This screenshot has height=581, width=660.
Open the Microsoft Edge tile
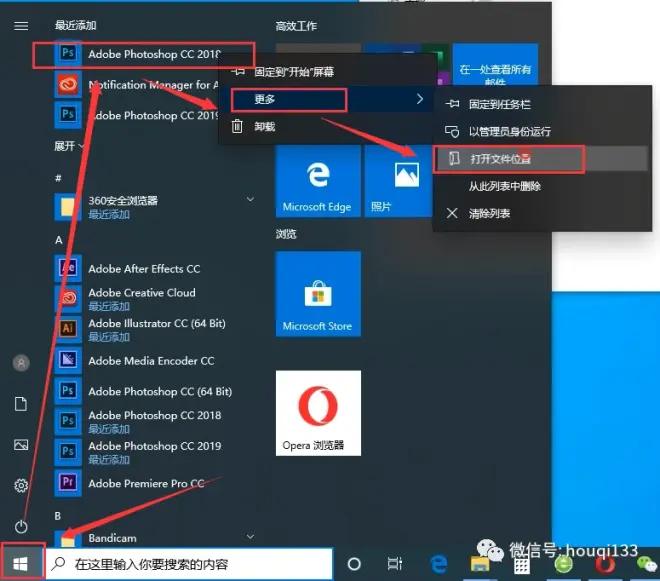pos(318,181)
